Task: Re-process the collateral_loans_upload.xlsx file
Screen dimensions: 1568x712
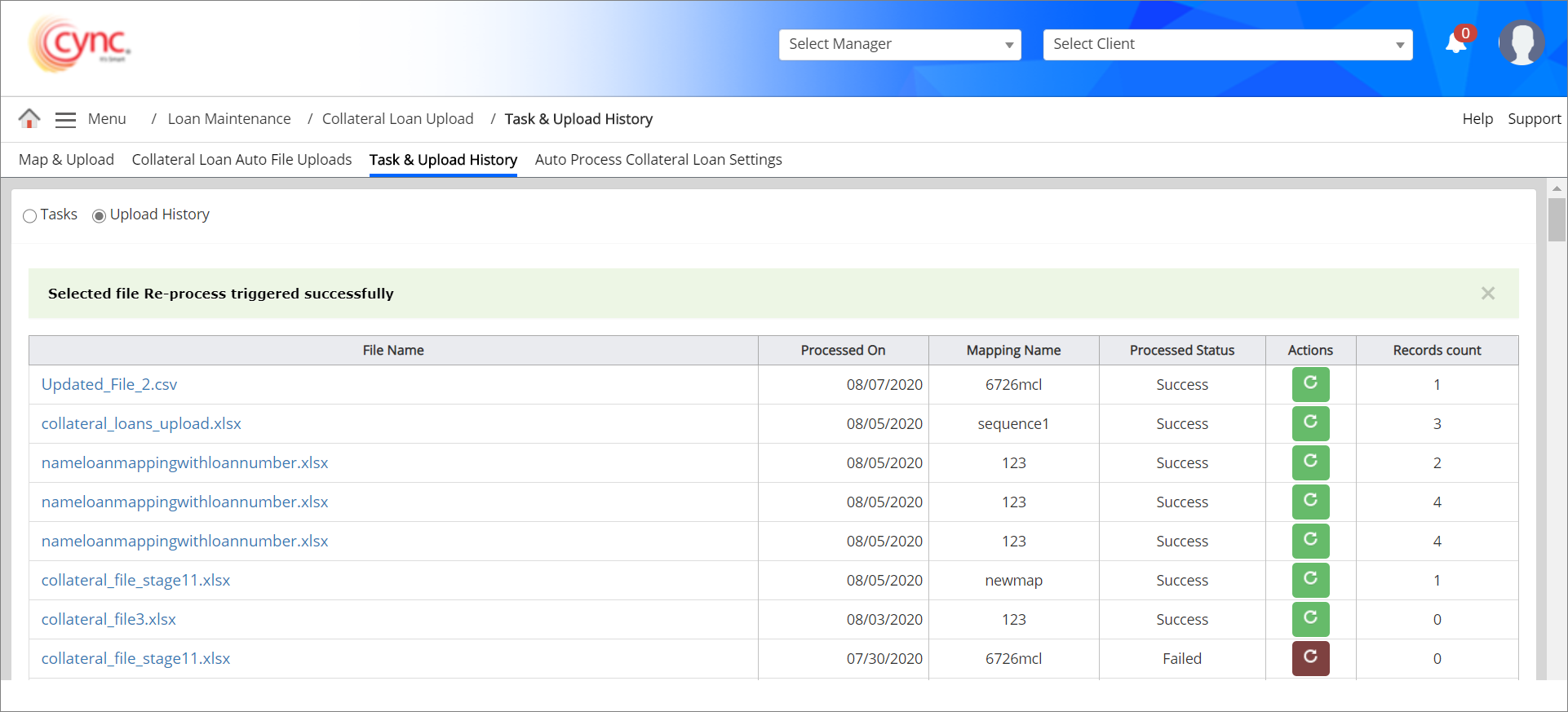Action: pos(1310,423)
